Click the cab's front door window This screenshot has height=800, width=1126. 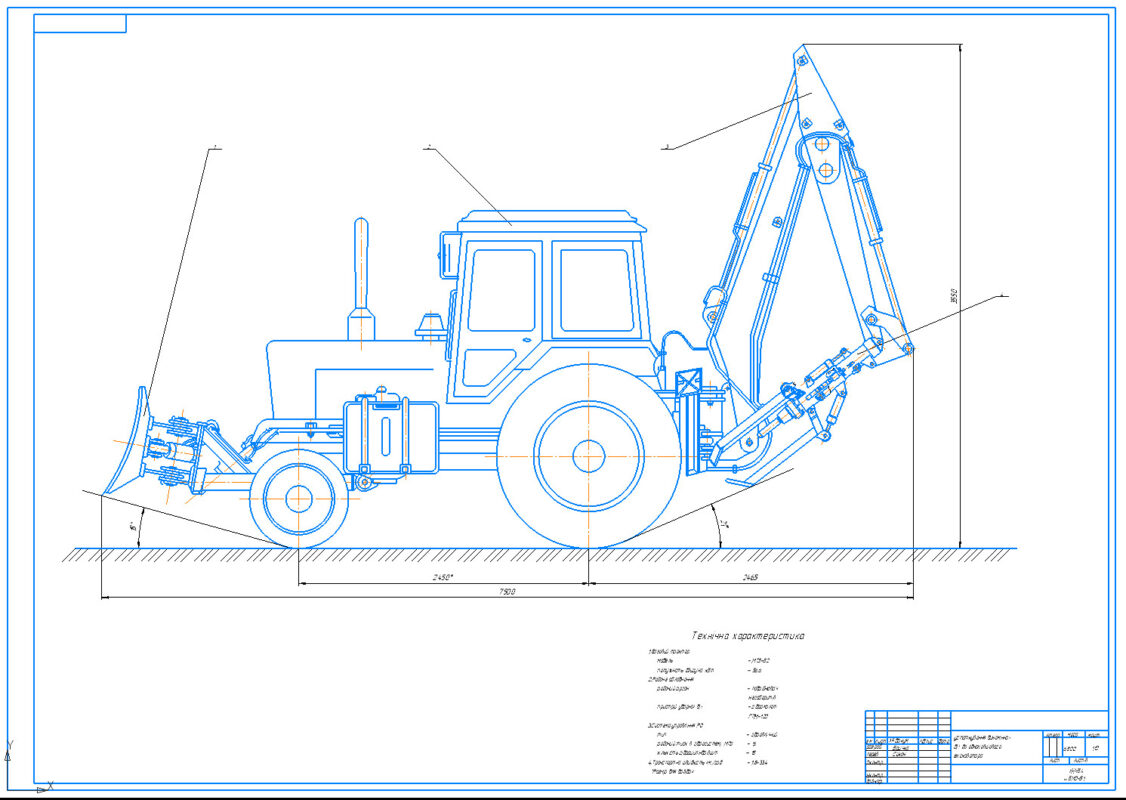pos(501,290)
